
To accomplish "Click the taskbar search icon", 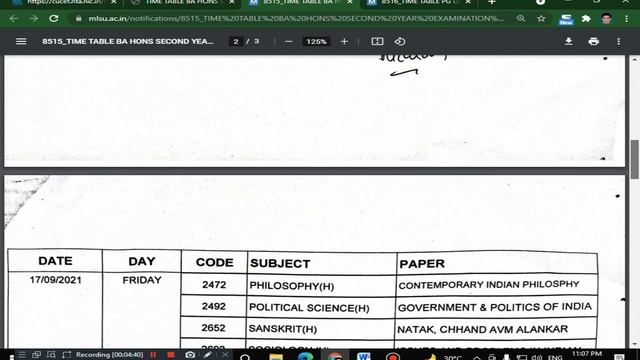I will 245,357.
